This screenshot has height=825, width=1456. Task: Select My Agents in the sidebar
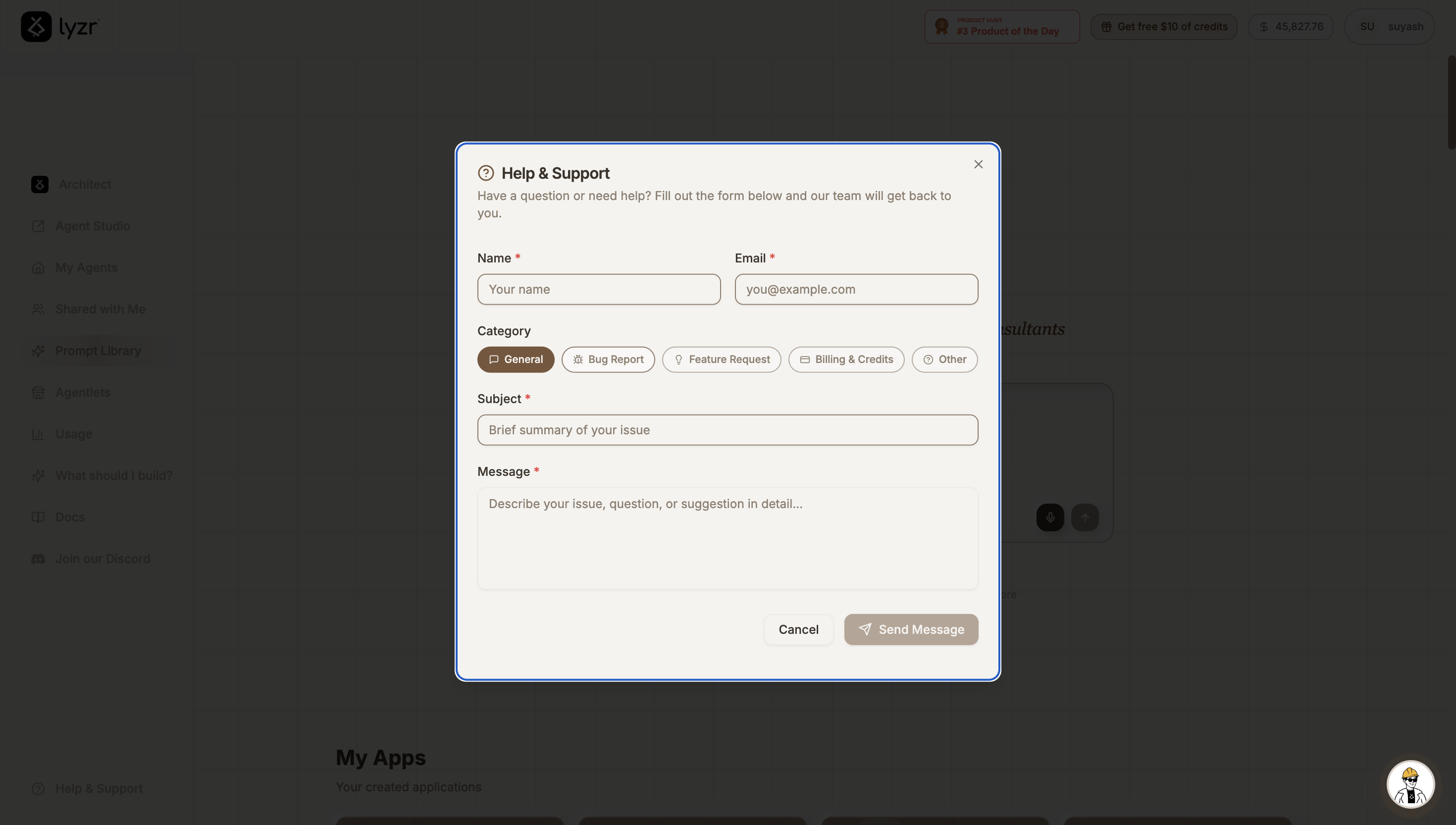86,267
